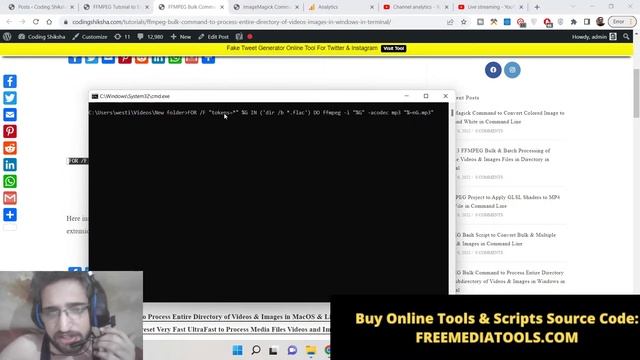Viewport: 640px width, 360px height.
Task: Share via Reddit in the side bar
Action: pos(10,148)
